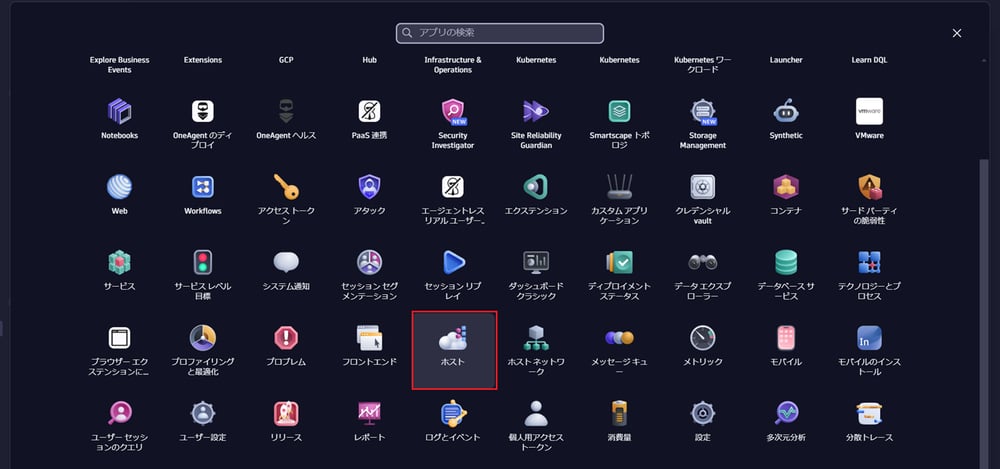This screenshot has width=1000, height=469.
Task: Open Infrastructure & Operations label
Action: pos(453,65)
